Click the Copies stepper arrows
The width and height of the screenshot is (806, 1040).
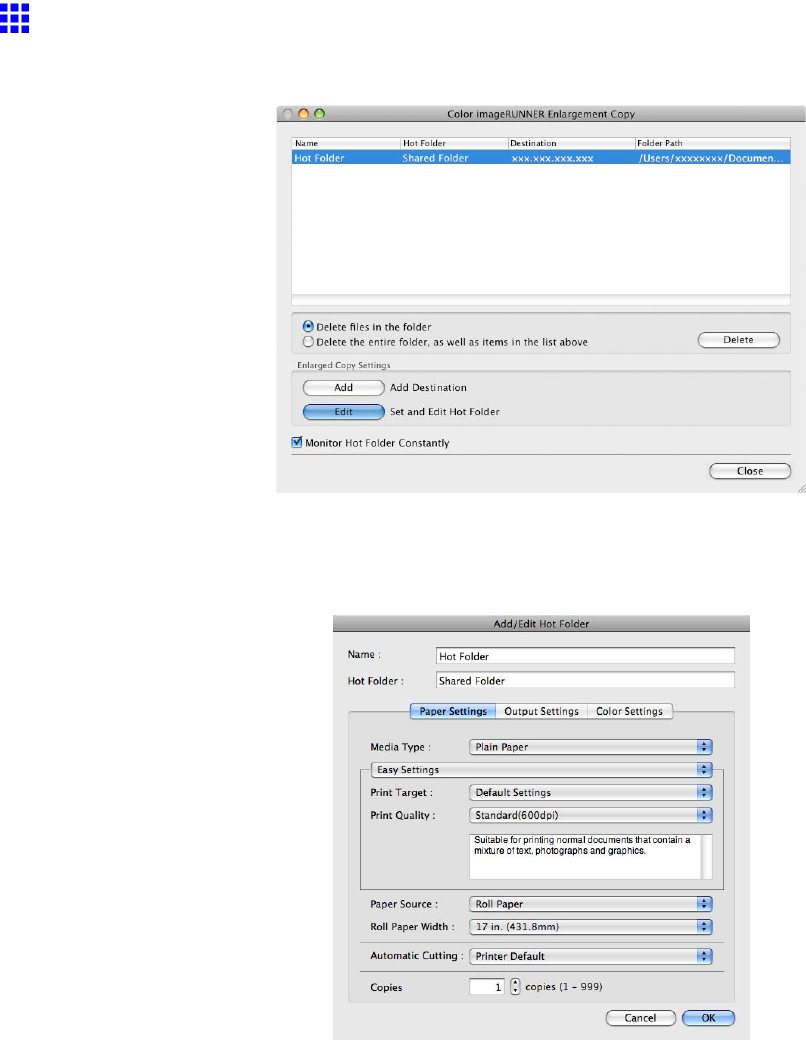click(515, 987)
